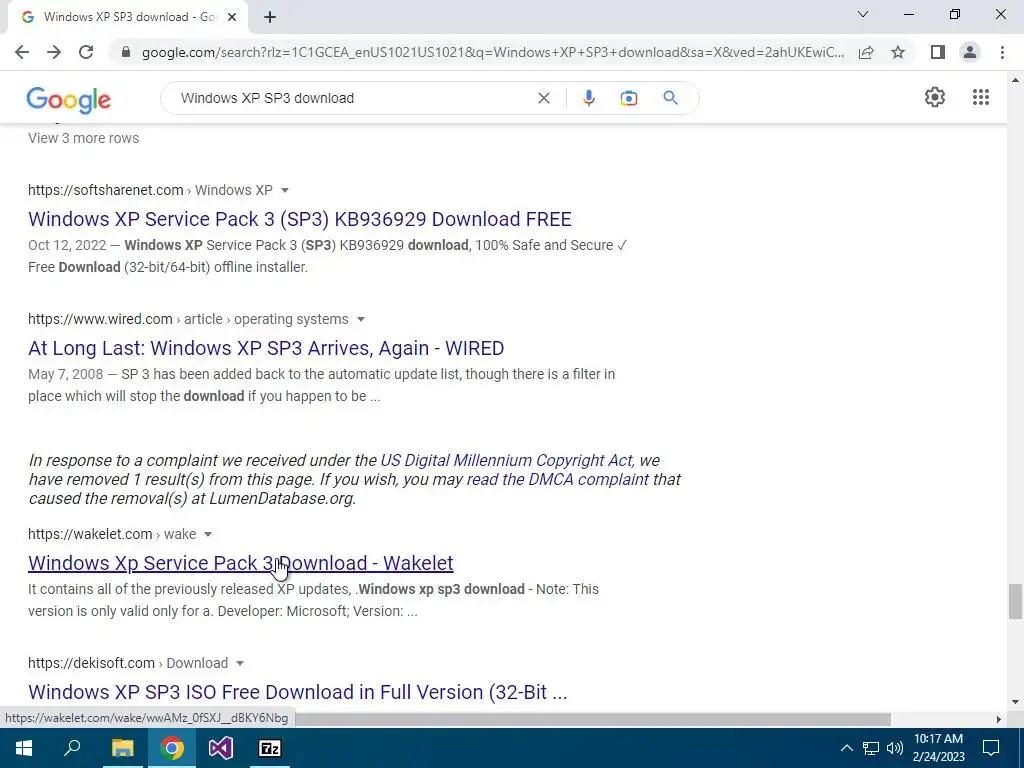Viewport: 1024px width, 768px height.
Task: Click the horizontal scroll right arrow
Action: click(998, 719)
